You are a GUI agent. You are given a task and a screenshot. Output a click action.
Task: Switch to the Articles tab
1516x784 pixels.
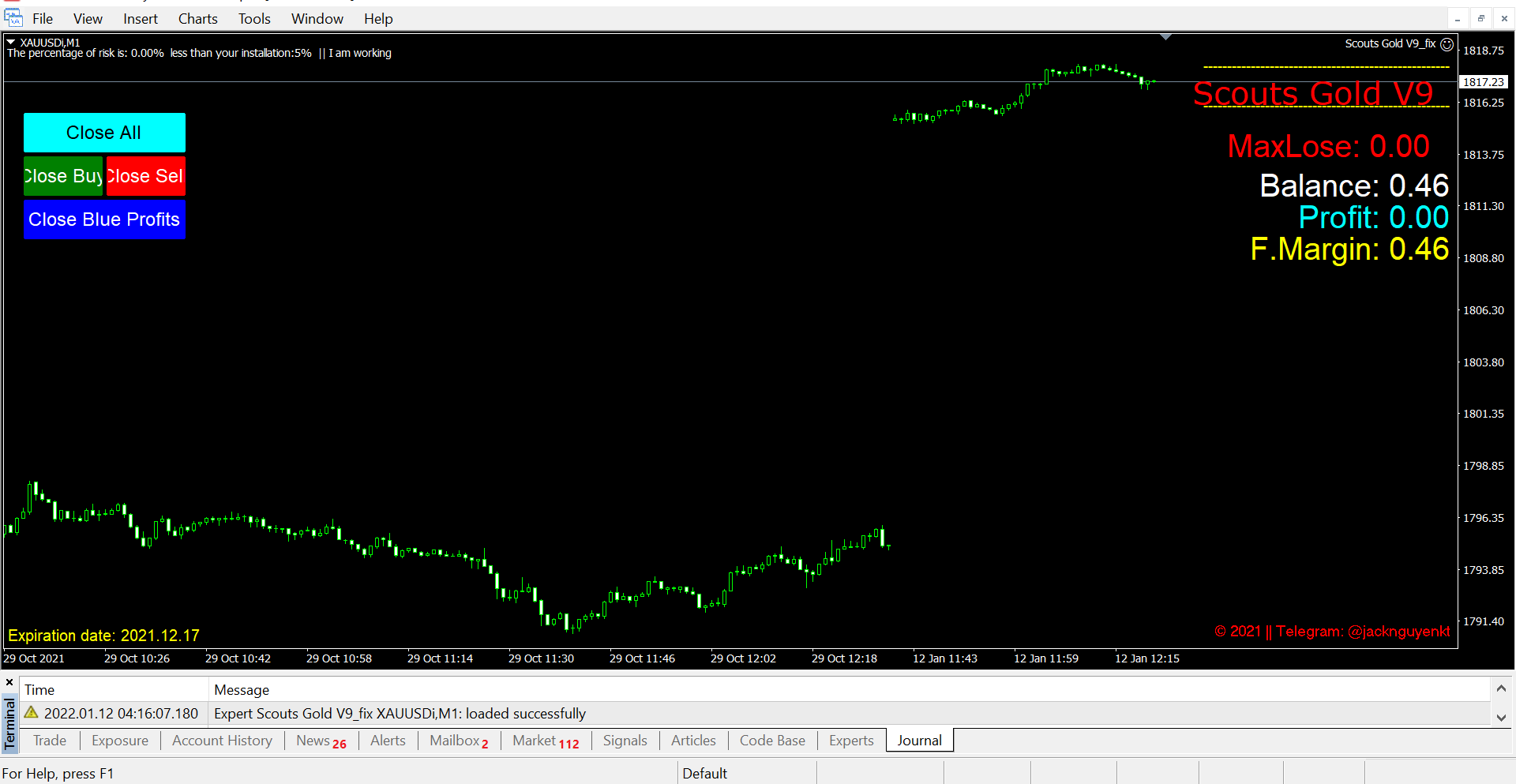click(x=693, y=741)
